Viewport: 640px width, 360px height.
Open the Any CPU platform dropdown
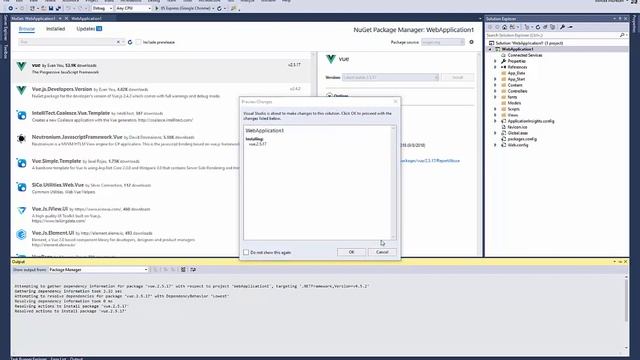coord(133,8)
